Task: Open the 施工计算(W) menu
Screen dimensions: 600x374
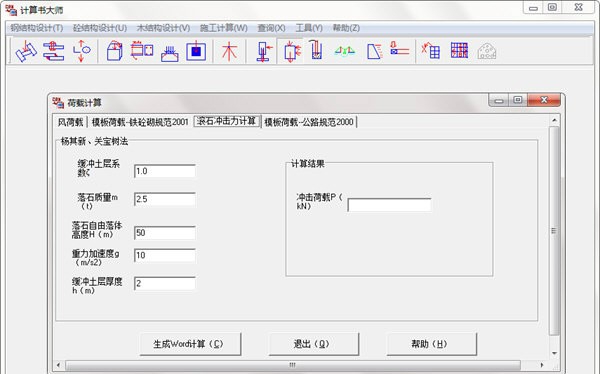Action: click(223, 28)
